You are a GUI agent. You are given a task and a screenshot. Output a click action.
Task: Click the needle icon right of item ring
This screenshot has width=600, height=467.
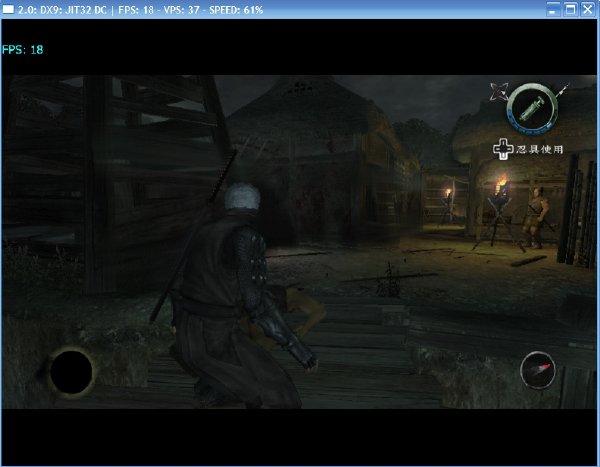tap(563, 90)
